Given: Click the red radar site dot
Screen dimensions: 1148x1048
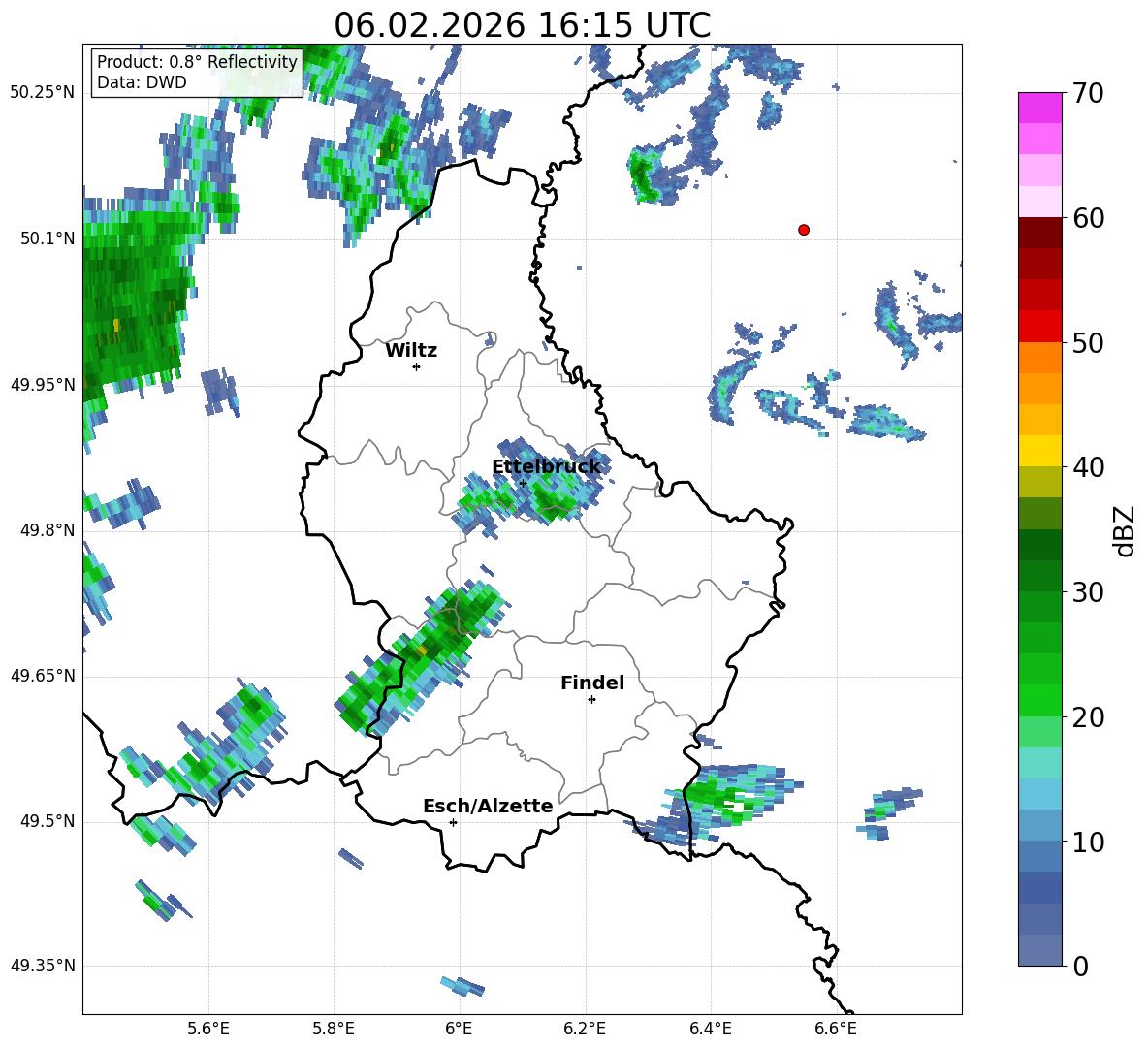Looking at the screenshot, I should point(804,230).
